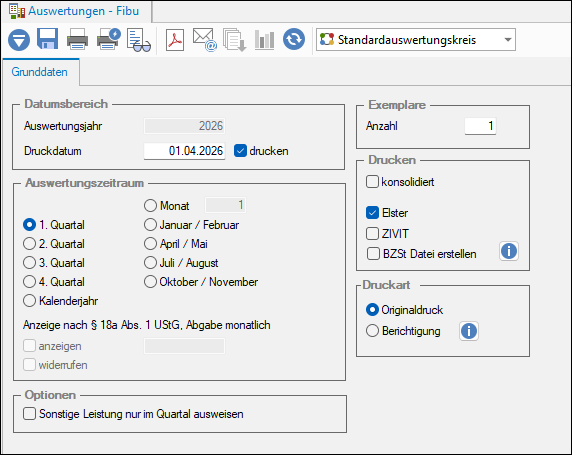Click the blue round dropdown menu icon
Image resolution: width=572 pixels, height=455 pixels.
click(19, 39)
